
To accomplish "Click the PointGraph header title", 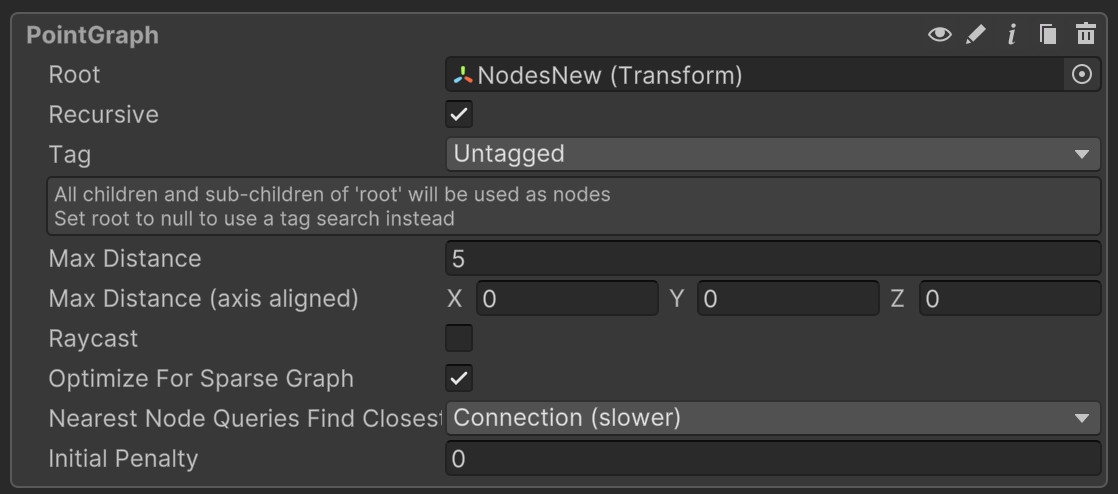I will pyautogui.click(x=93, y=35).
